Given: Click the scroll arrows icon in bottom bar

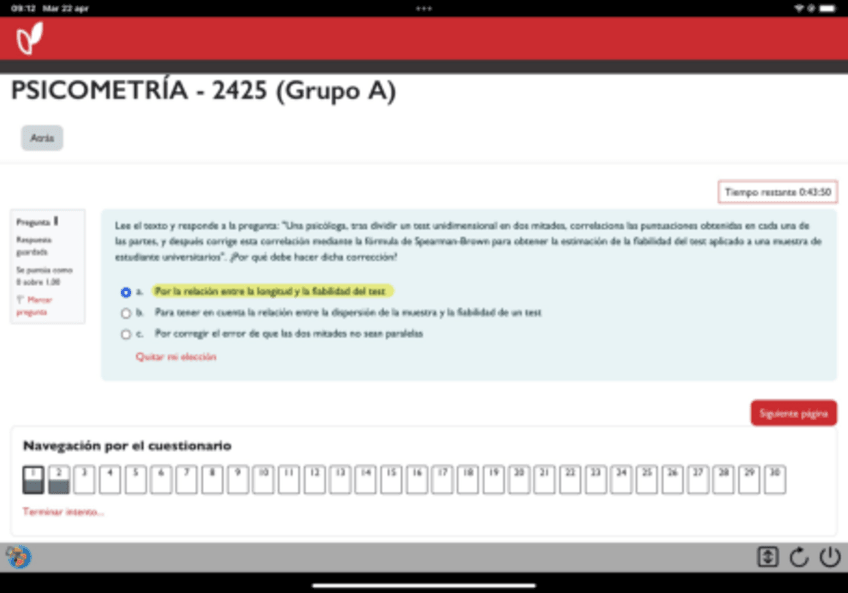Looking at the screenshot, I should [767, 557].
